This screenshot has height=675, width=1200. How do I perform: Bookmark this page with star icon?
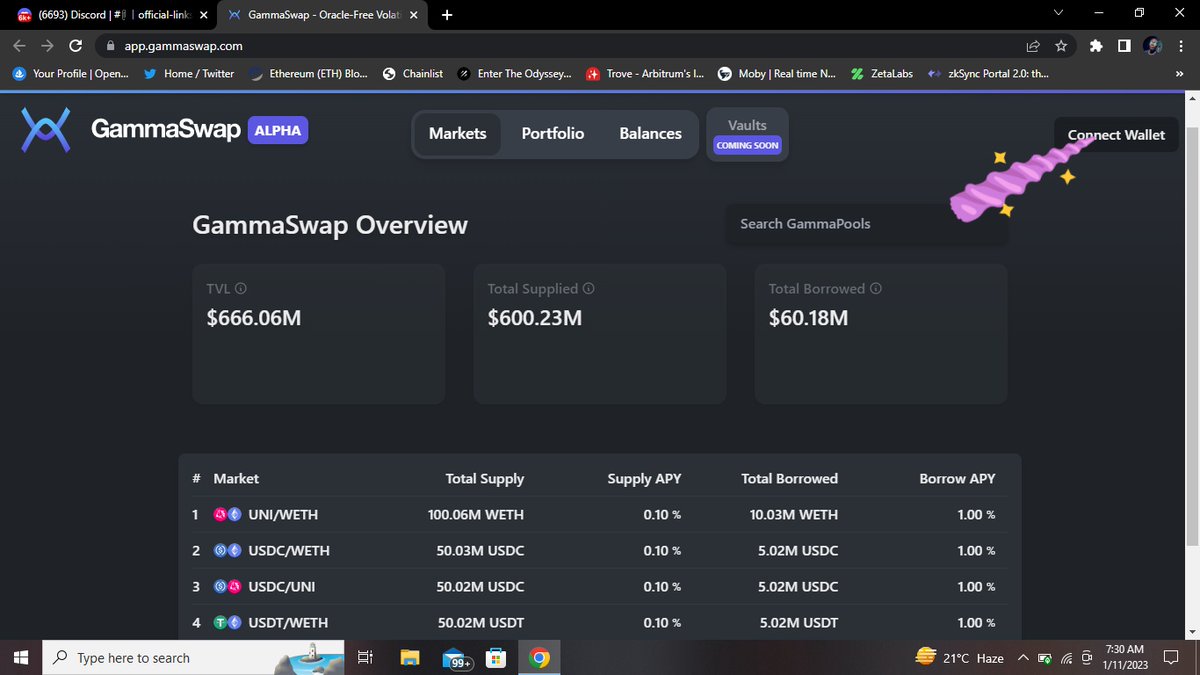pyautogui.click(x=1061, y=46)
